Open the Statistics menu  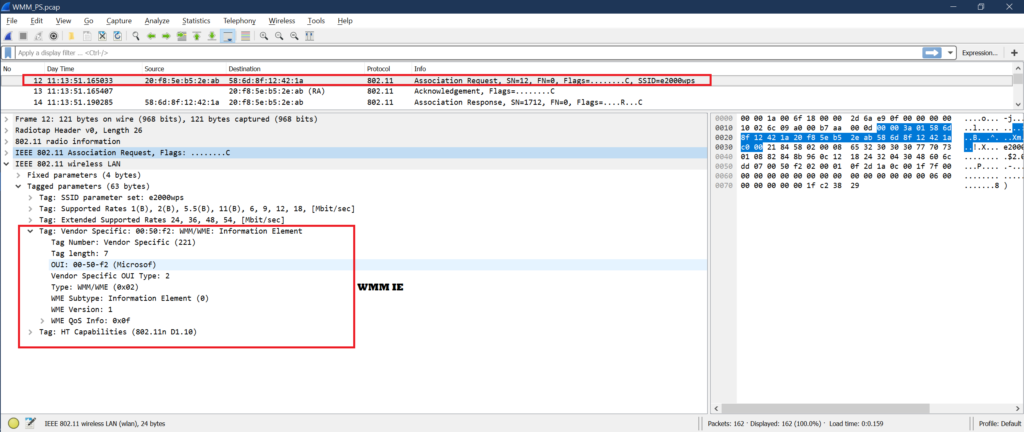(x=196, y=21)
